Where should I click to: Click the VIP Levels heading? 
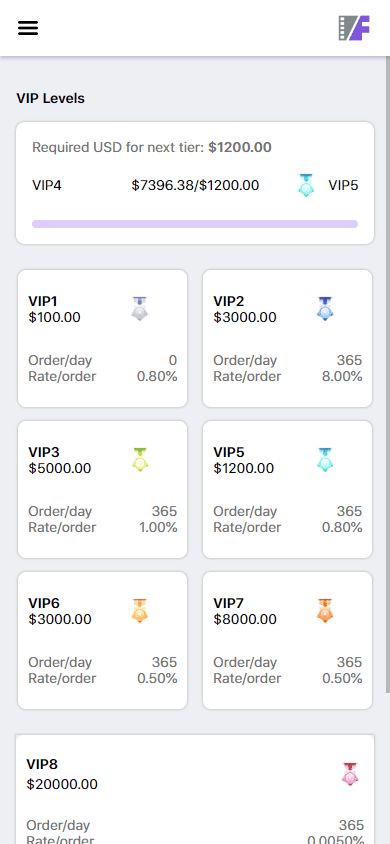click(51, 99)
